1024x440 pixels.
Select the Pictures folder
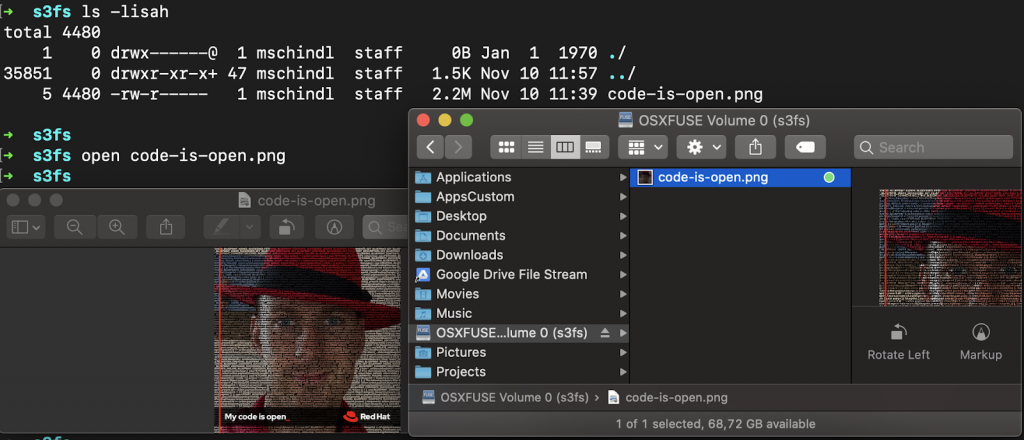[519, 353]
